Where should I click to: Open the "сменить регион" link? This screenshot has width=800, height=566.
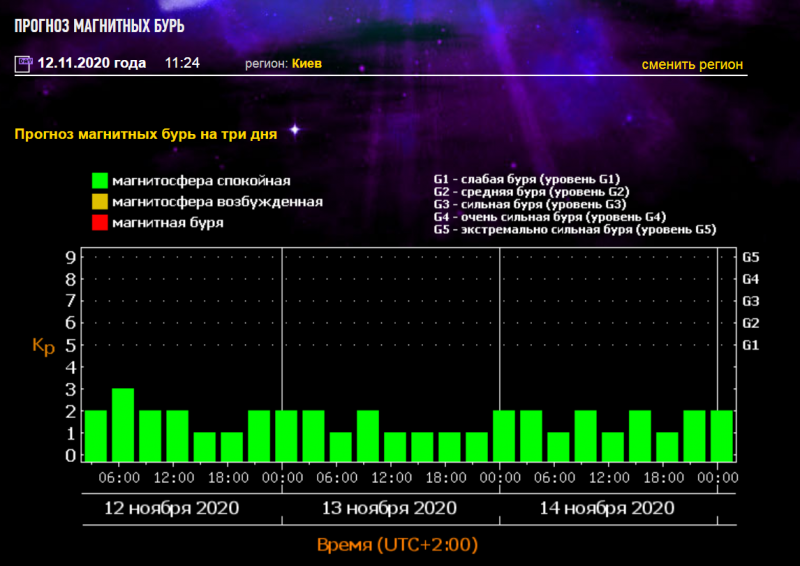[x=692, y=64]
